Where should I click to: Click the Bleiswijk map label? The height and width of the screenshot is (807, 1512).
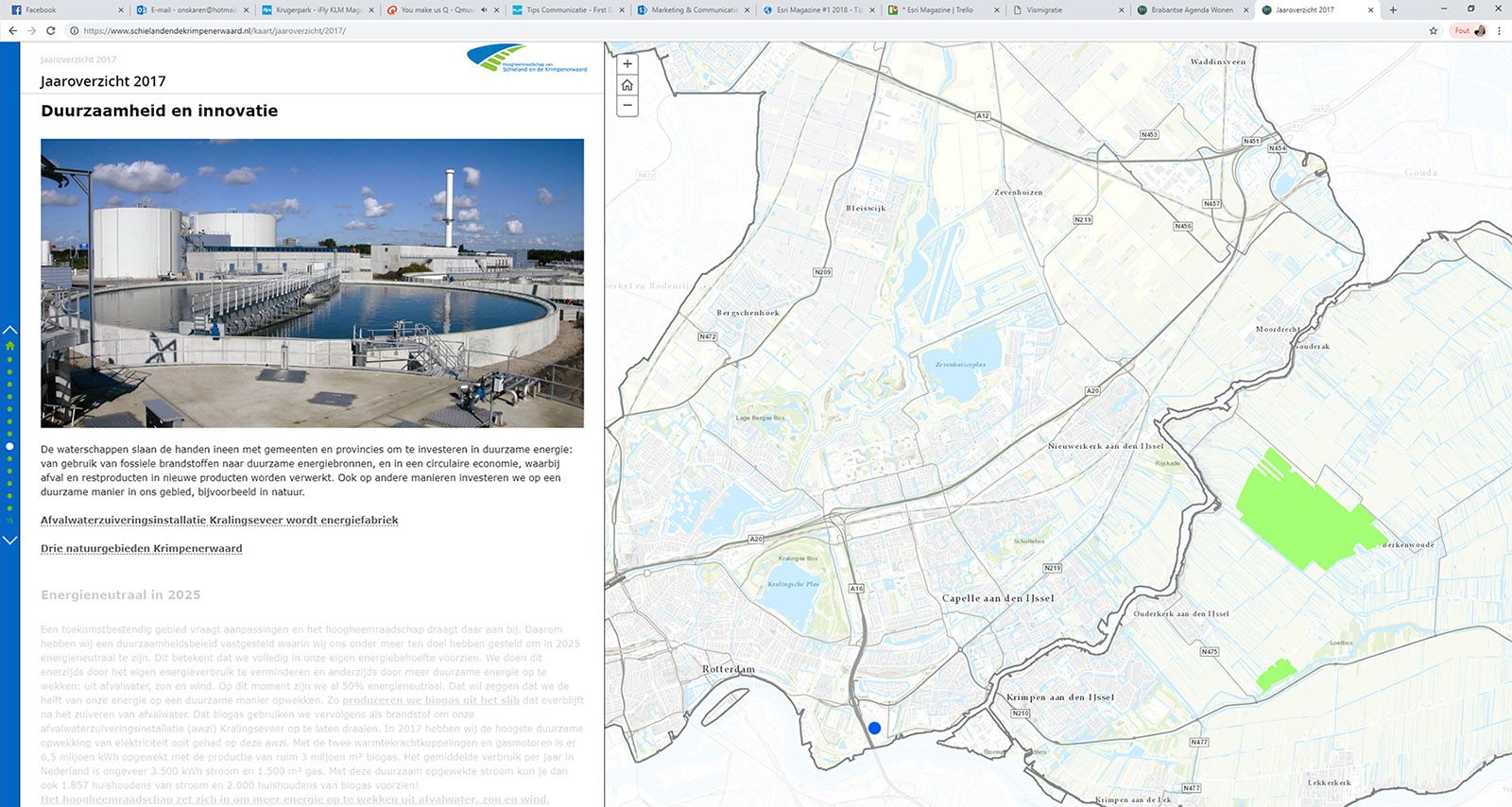tap(866, 208)
